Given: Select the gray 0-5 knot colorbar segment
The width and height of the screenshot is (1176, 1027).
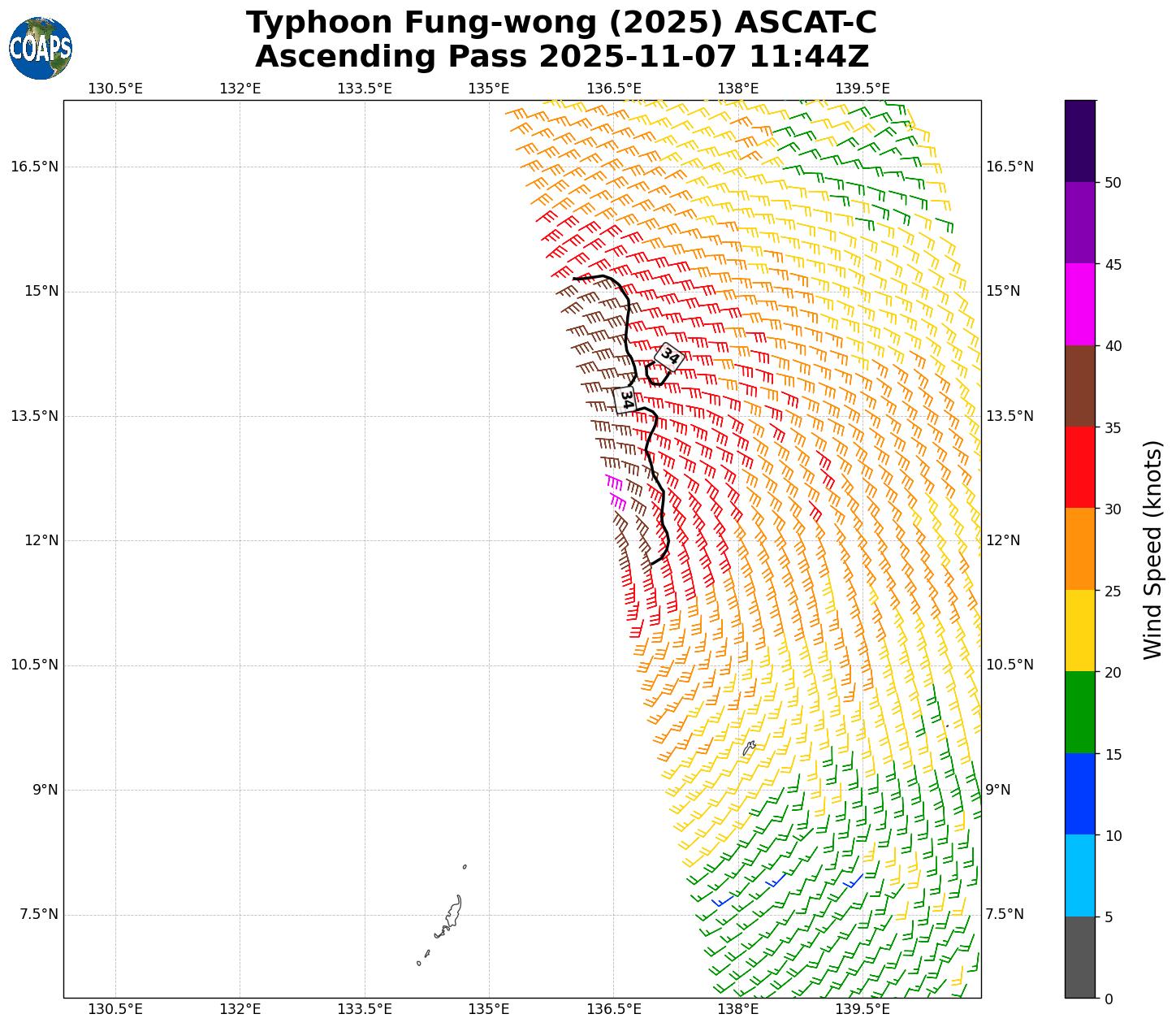Looking at the screenshot, I should 1079,957.
